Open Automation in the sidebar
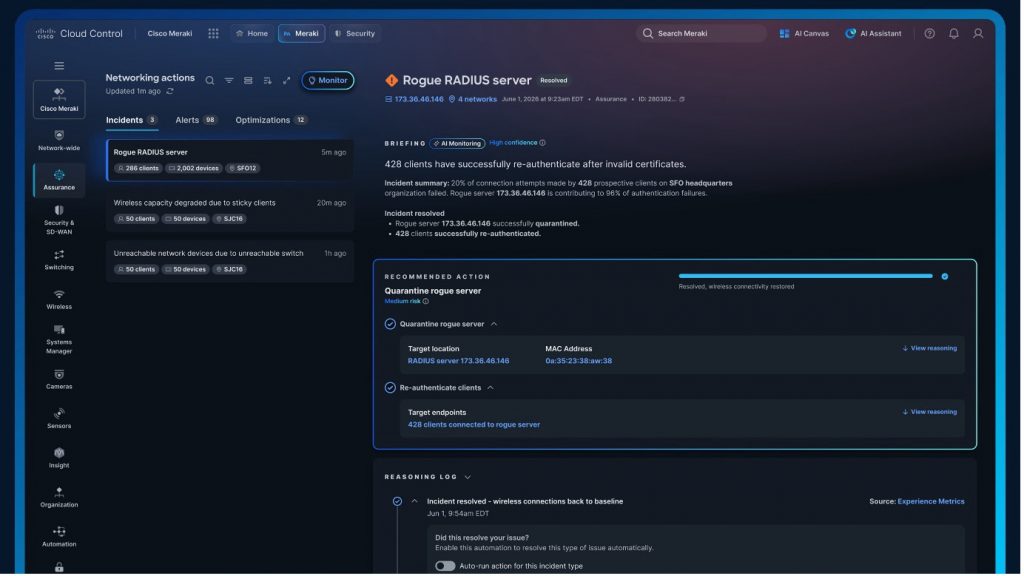The height and width of the screenshot is (576, 1024). click(x=59, y=537)
